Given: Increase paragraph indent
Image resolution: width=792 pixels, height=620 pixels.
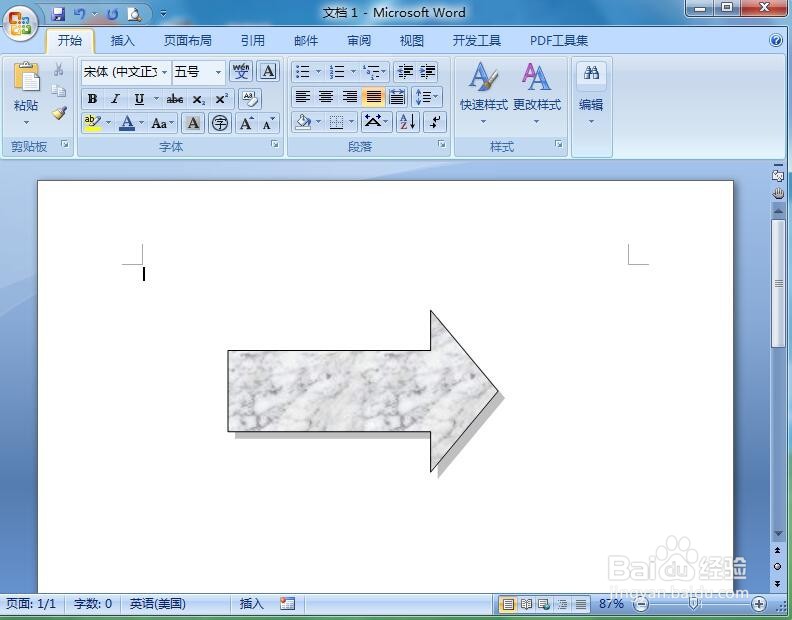Looking at the screenshot, I should (x=427, y=71).
